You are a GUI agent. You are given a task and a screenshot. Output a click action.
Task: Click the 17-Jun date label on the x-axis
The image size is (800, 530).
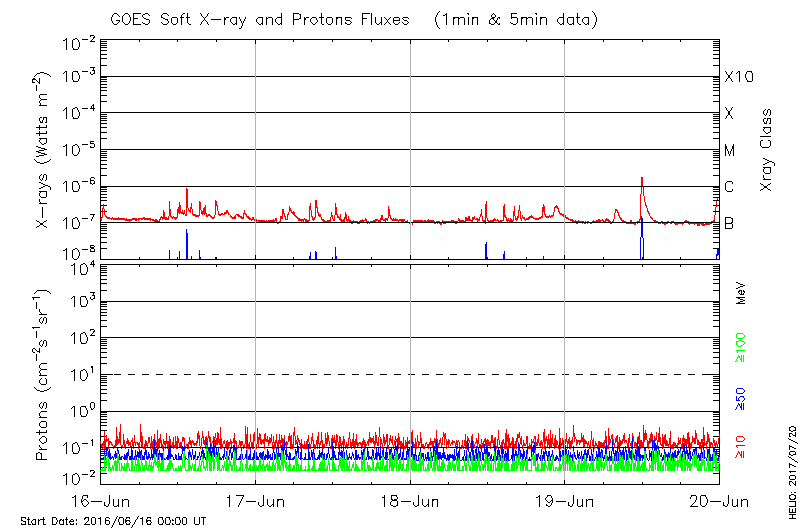pos(256,500)
